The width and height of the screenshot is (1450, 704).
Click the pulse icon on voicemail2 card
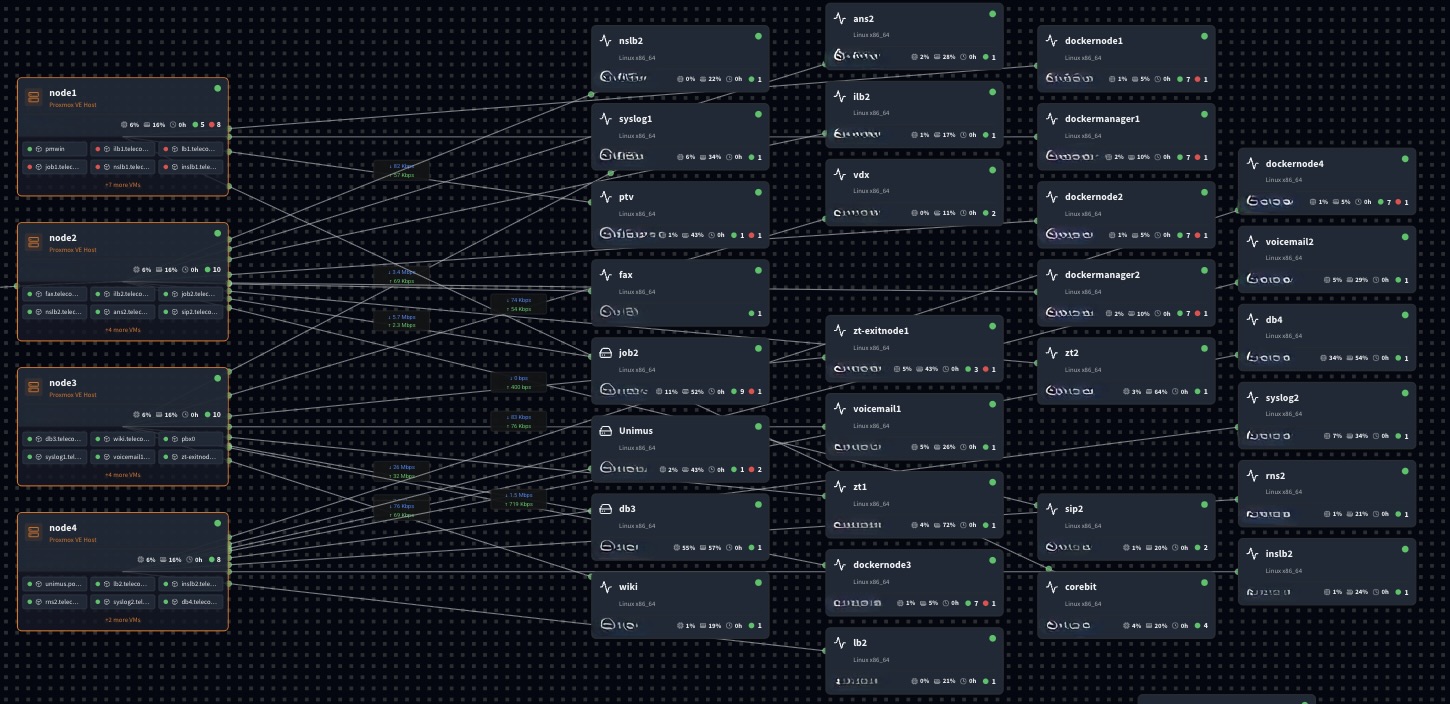[x=1252, y=242]
